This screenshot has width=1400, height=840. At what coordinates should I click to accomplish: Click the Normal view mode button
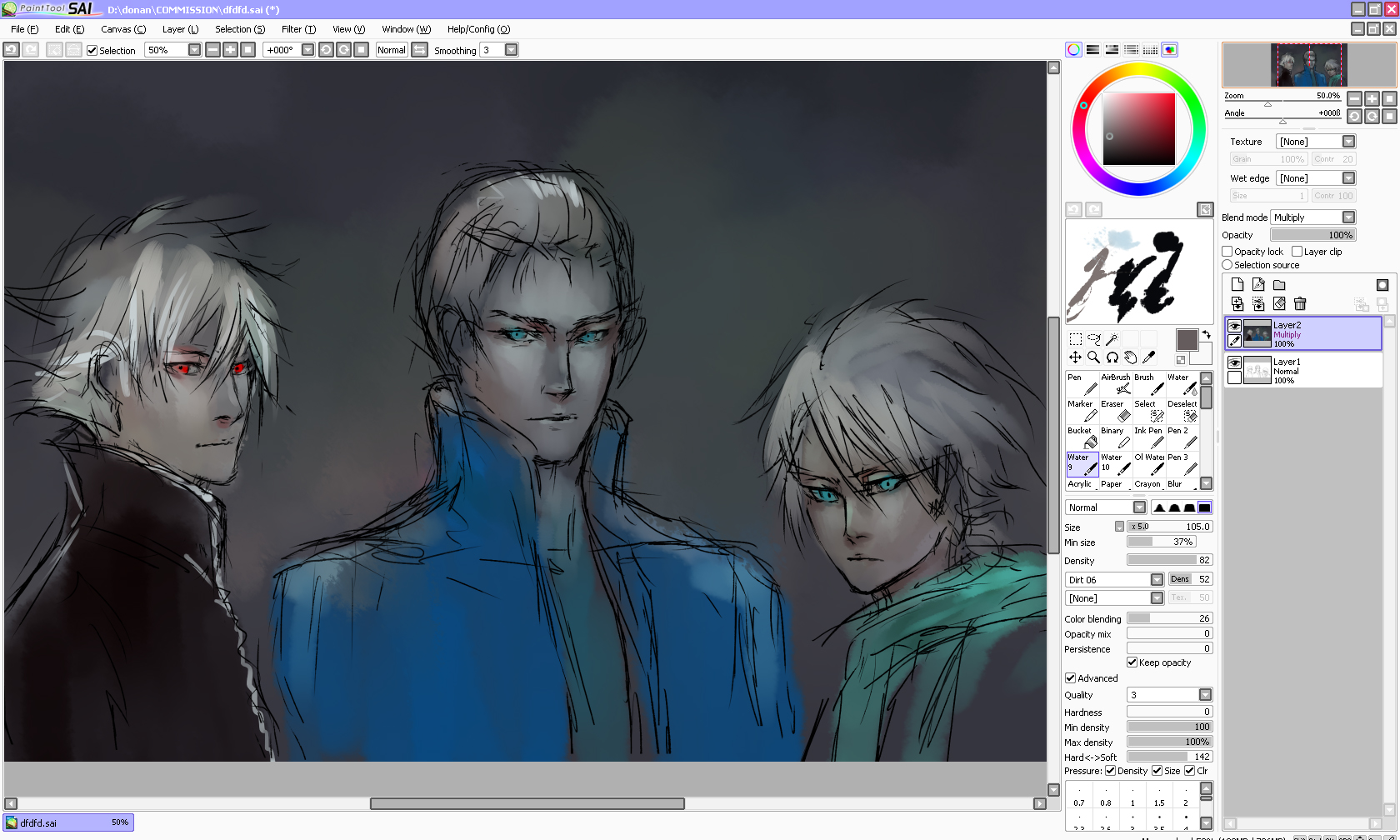coord(392,50)
